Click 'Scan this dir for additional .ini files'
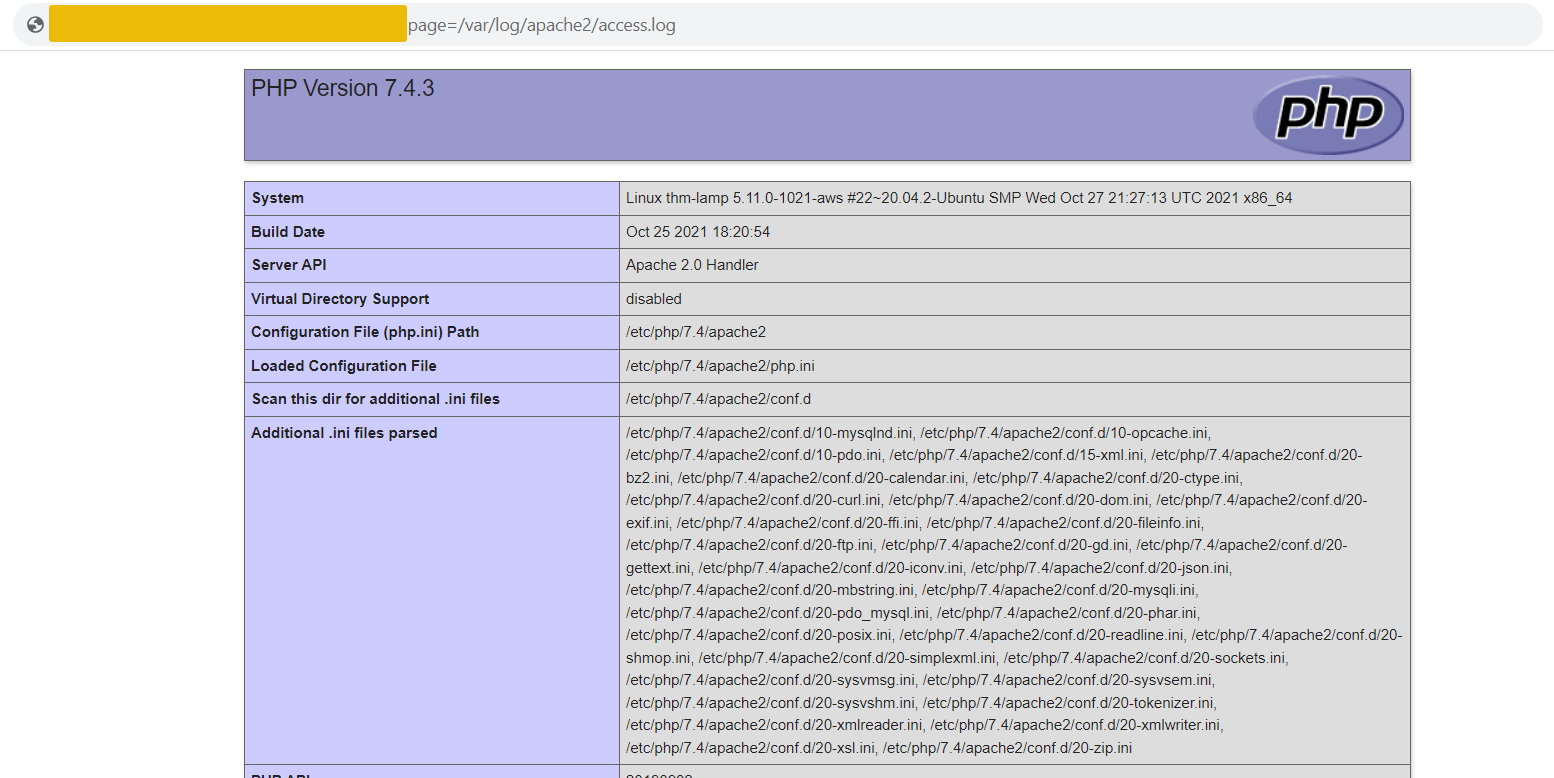 (x=375, y=399)
